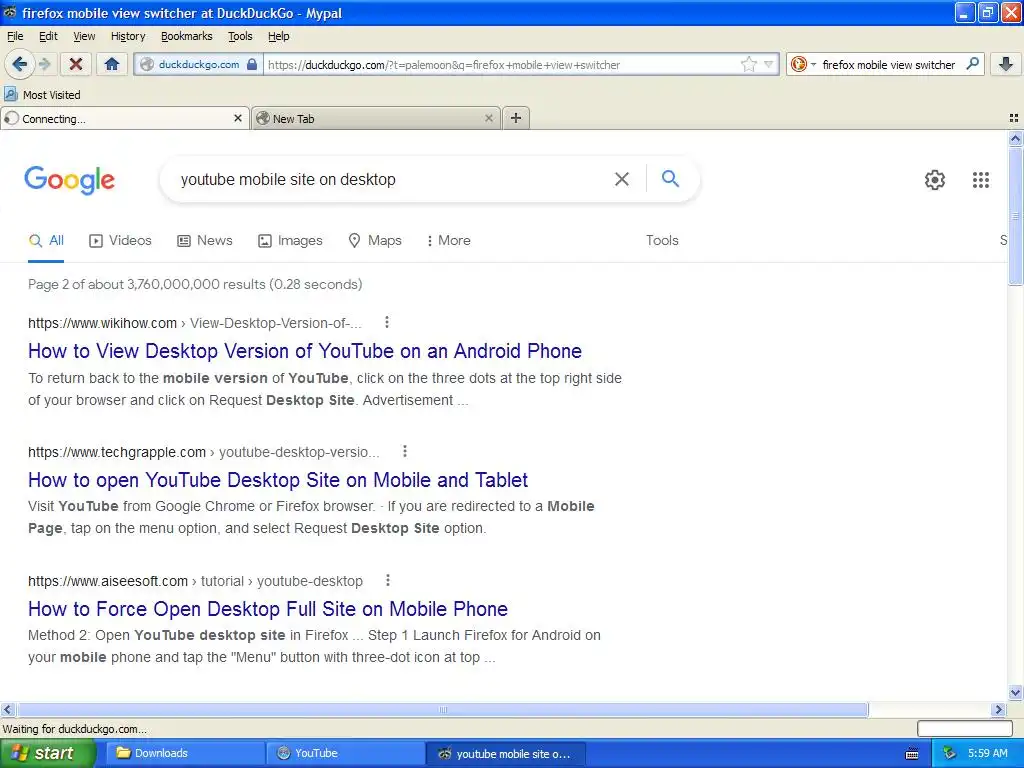Open a new tab with the plus button
This screenshot has height=768, width=1024.
[516, 118]
